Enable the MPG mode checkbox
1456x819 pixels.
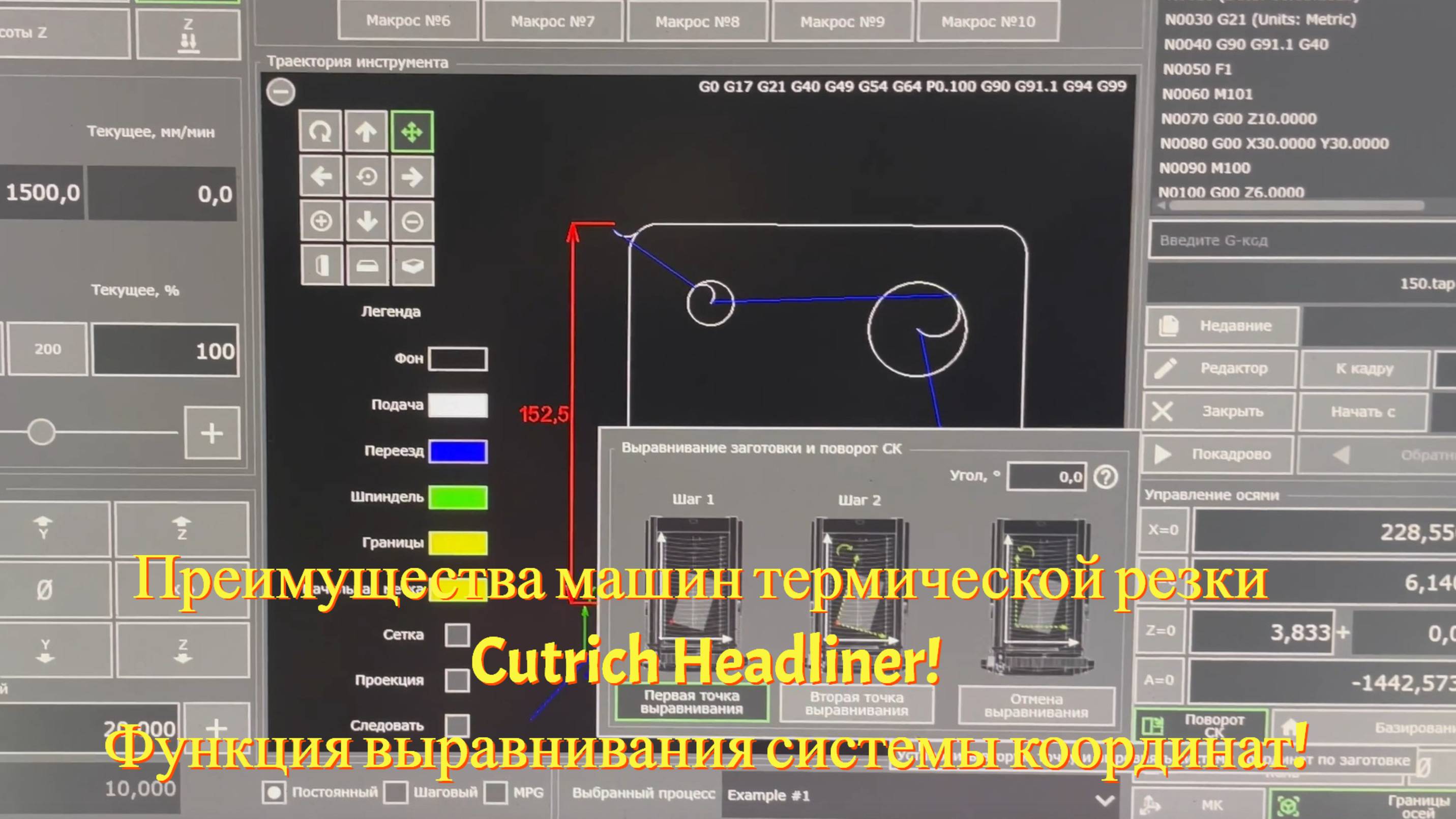coord(495,793)
